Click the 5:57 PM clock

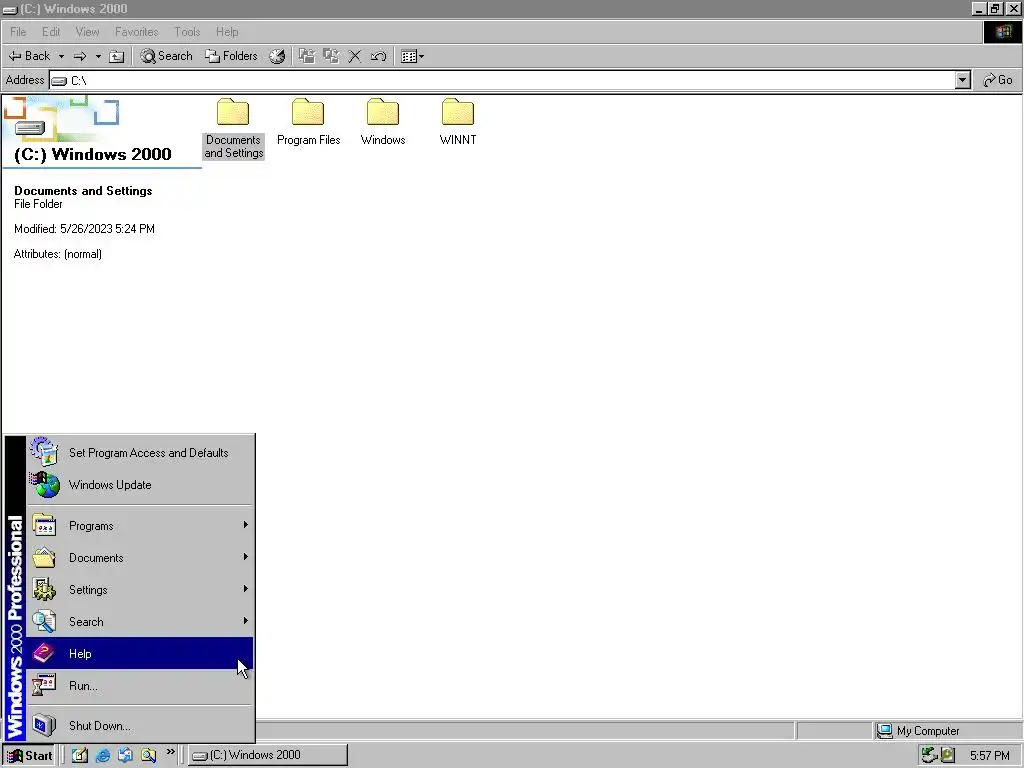[989, 756]
